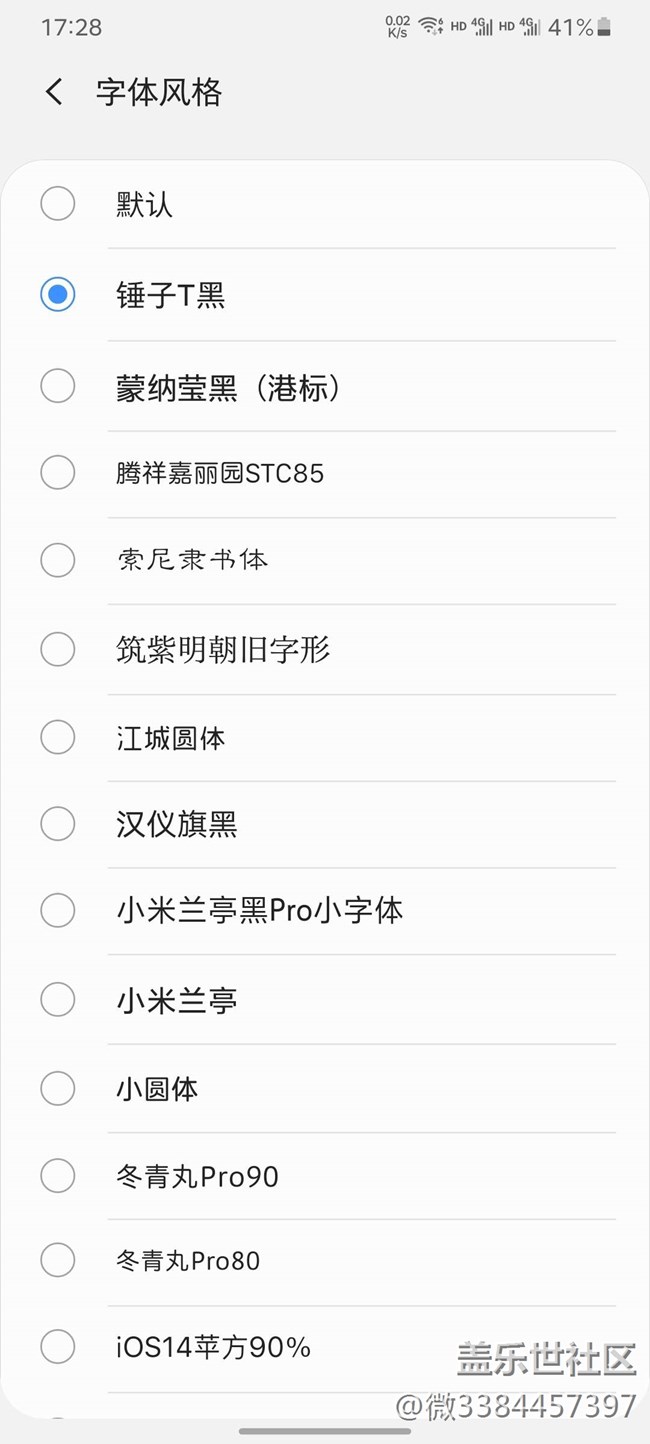The height and width of the screenshot is (1444, 650).
Task: Enable the 筑紫明朝旧字形 radio button
Action: click(x=57, y=649)
